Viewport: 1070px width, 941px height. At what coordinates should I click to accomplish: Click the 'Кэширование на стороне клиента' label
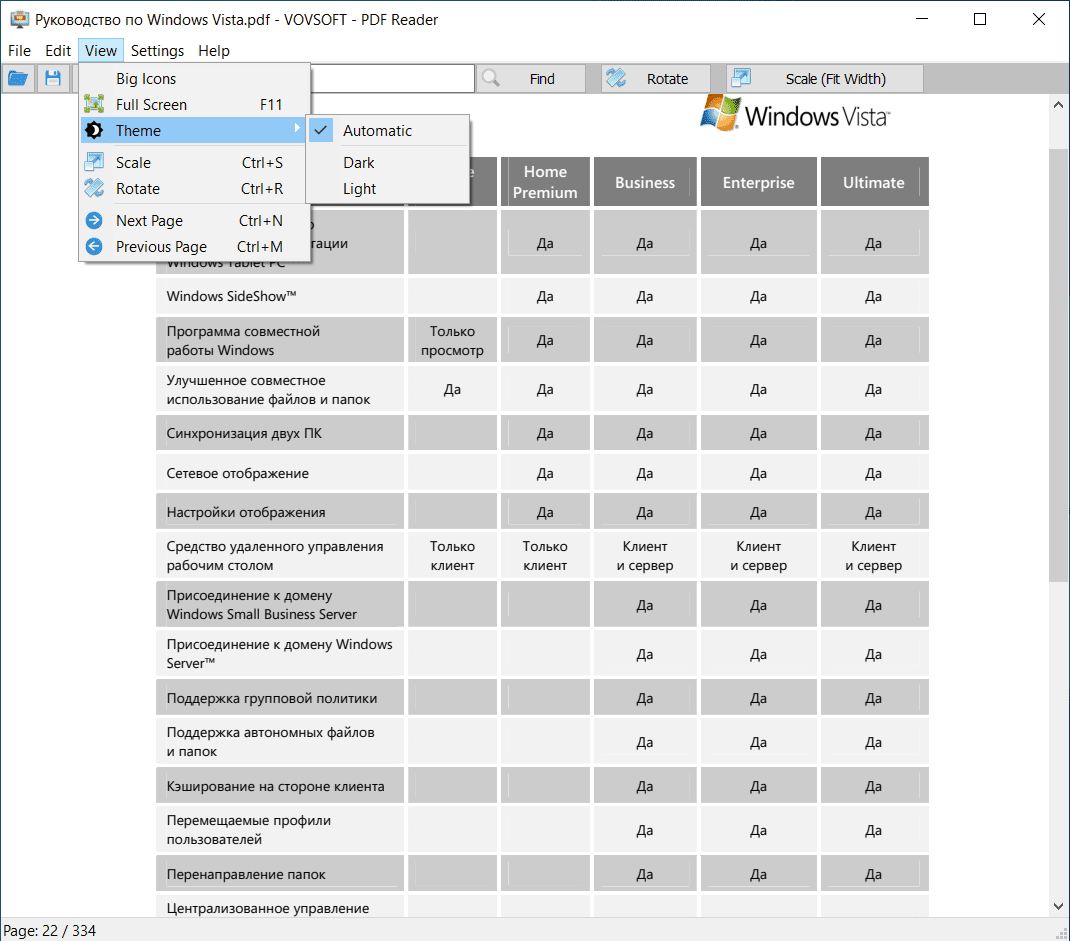(x=275, y=786)
